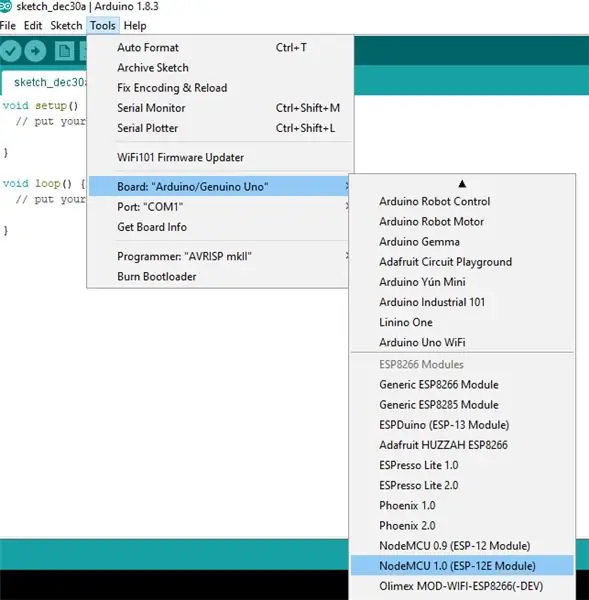Select the sketch_dec30a editor tab
Image resolution: width=589 pixels, height=600 pixels.
[x=45, y=82]
